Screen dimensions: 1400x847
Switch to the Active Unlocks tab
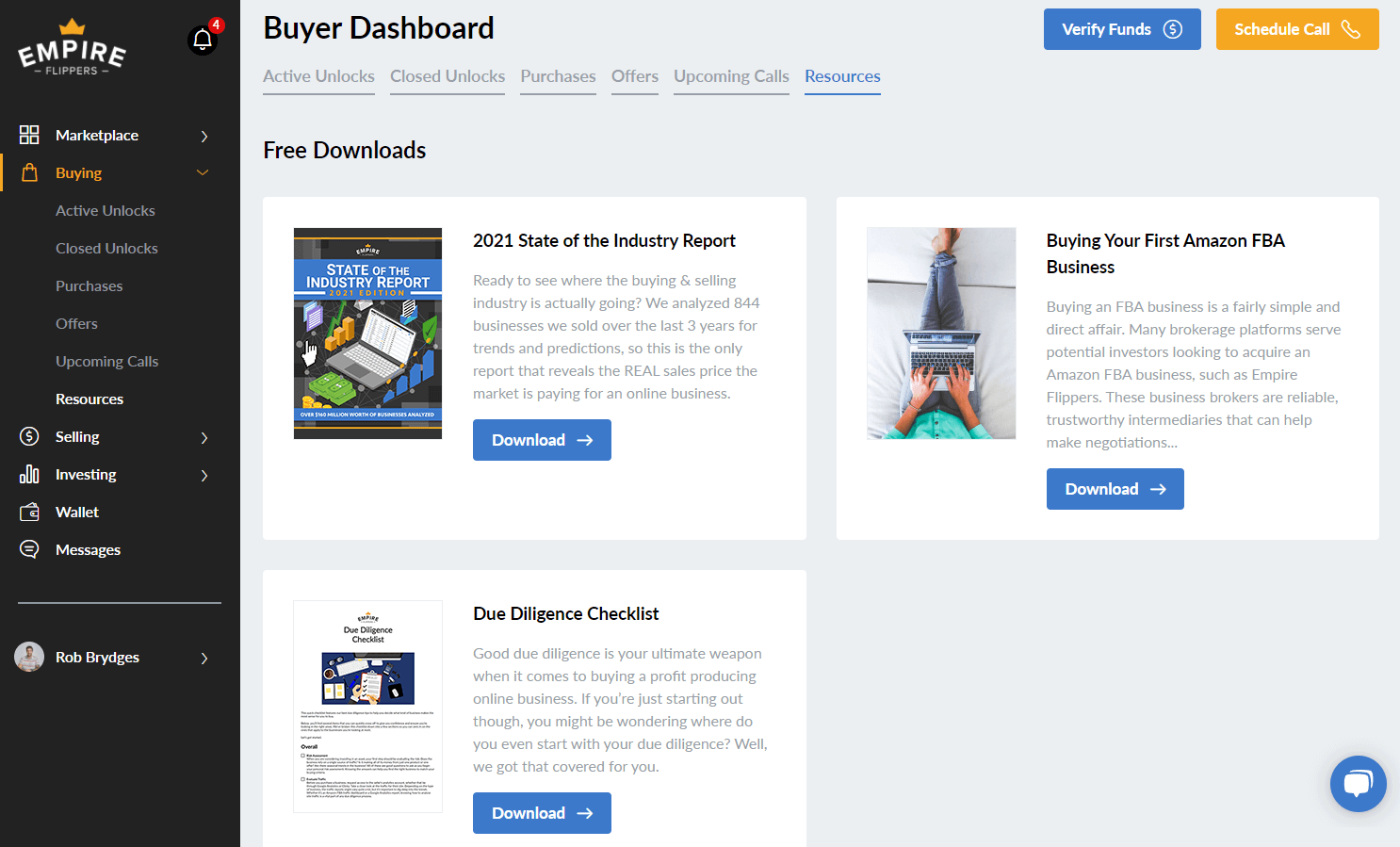(x=318, y=76)
